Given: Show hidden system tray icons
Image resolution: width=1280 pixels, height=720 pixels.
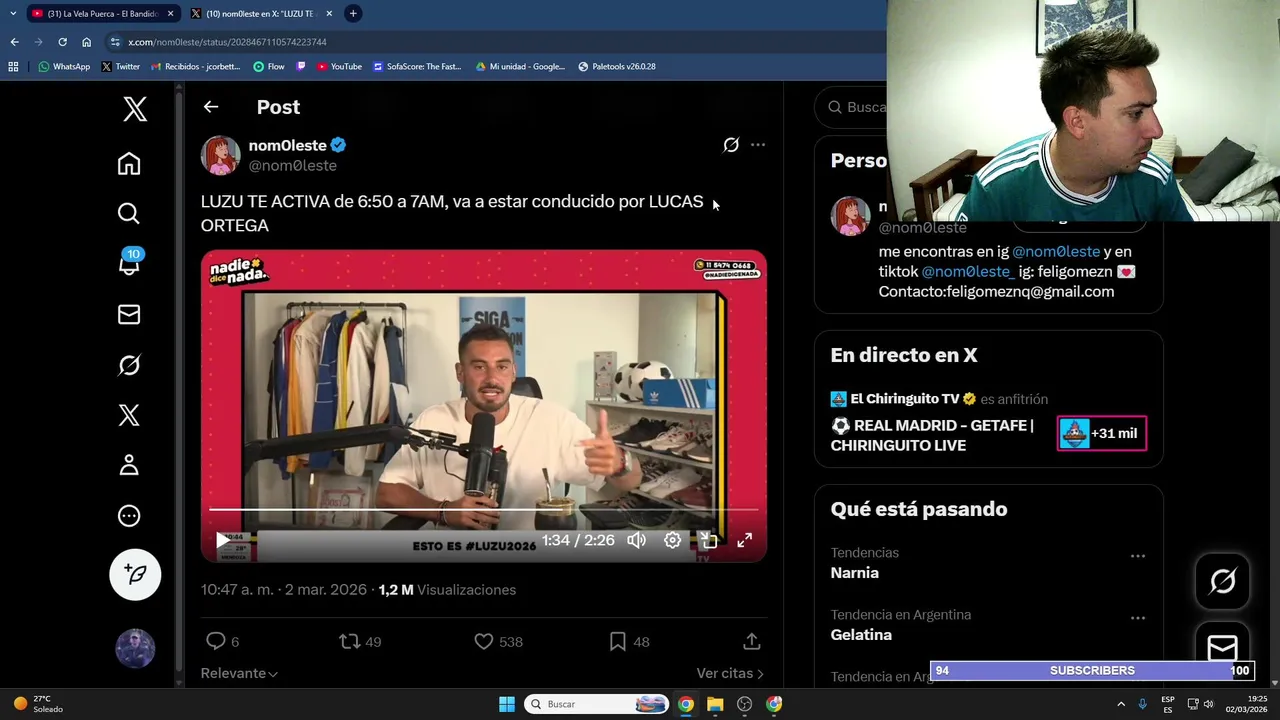Looking at the screenshot, I should pyautogui.click(x=1120, y=704).
